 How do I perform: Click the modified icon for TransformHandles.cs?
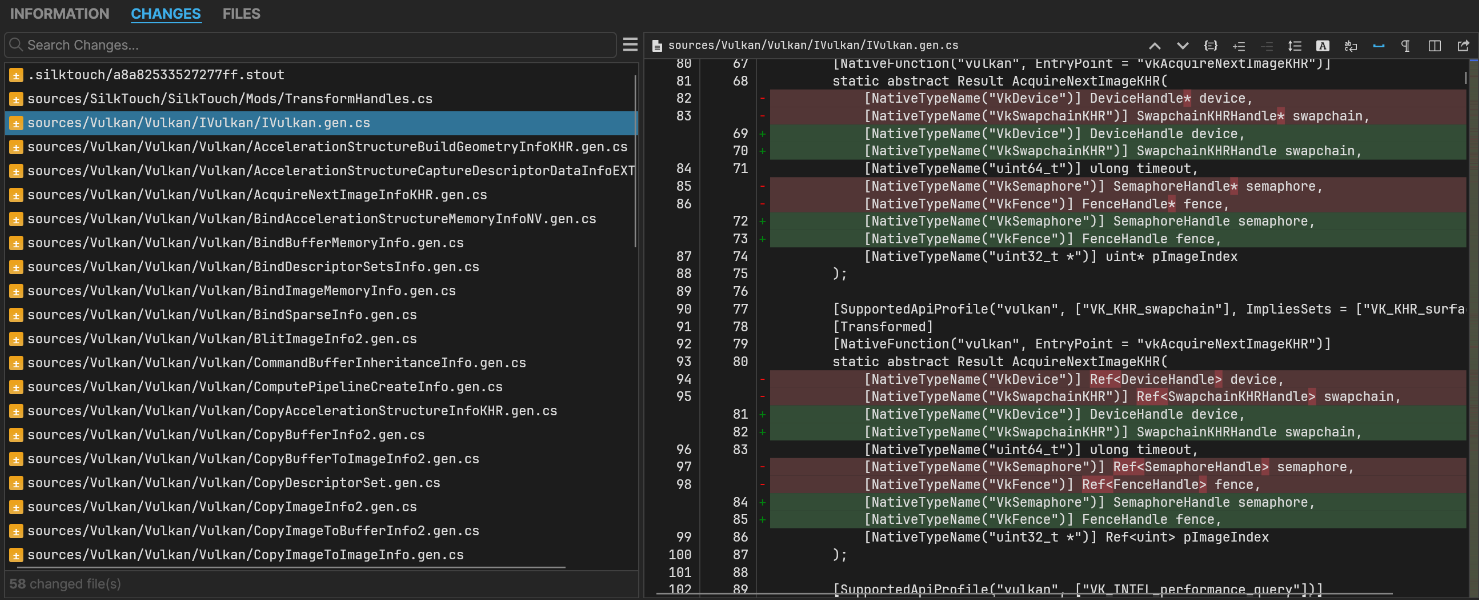[x=16, y=99]
